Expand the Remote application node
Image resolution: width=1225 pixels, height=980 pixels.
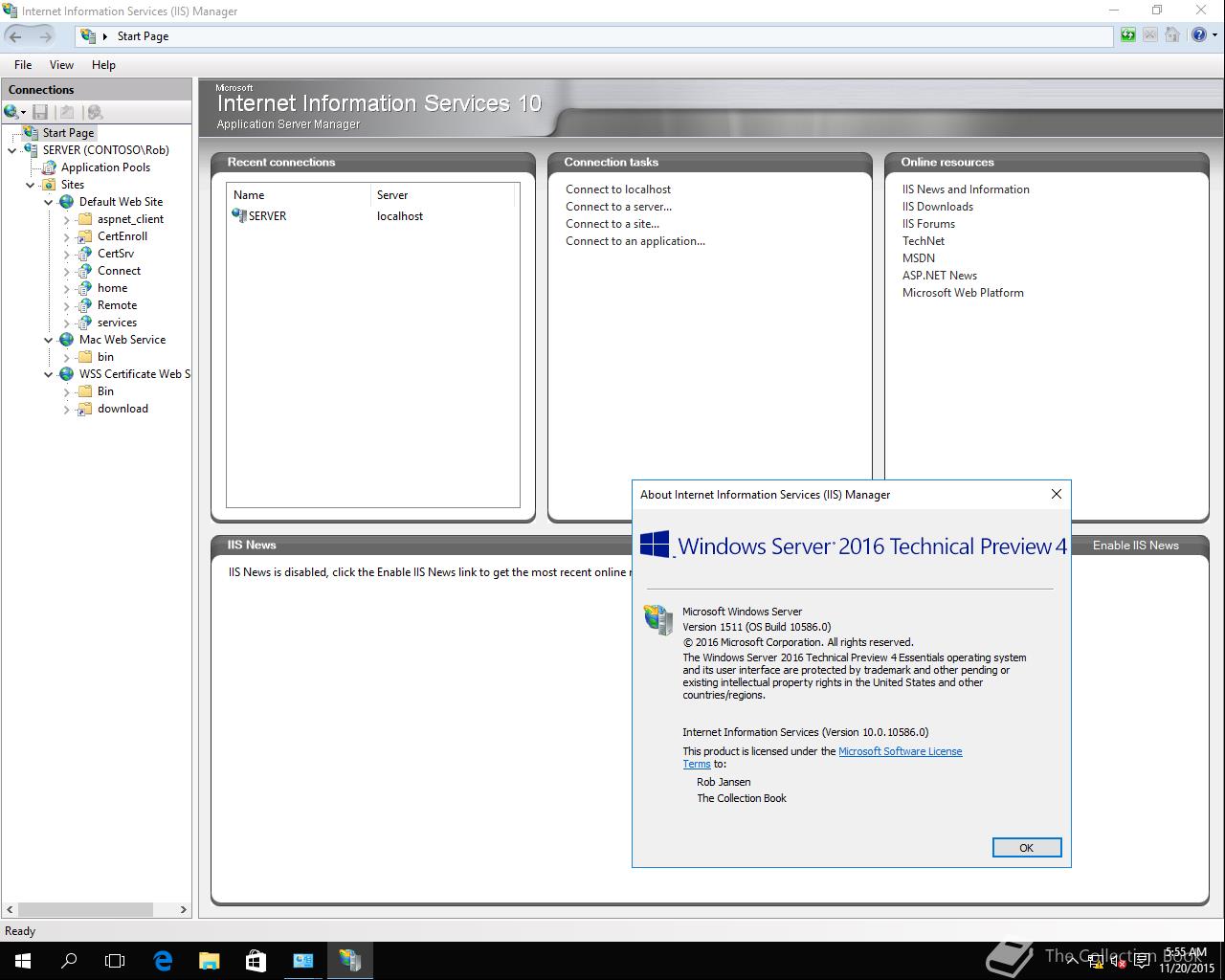pyautogui.click(x=66, y=305)
